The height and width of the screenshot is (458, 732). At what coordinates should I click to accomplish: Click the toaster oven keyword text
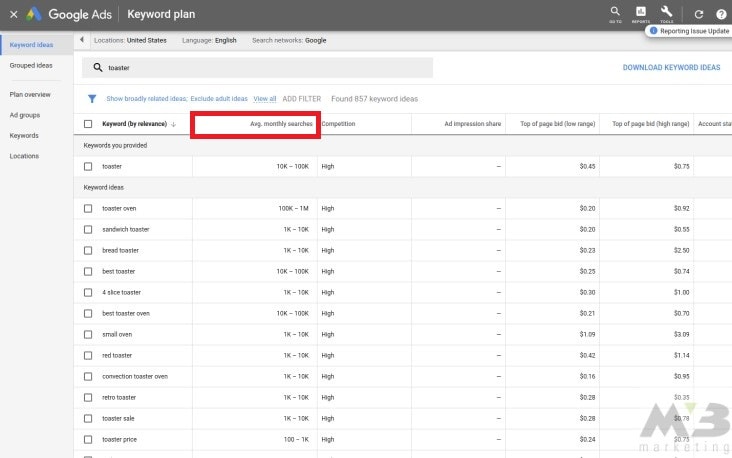point(119,208)
